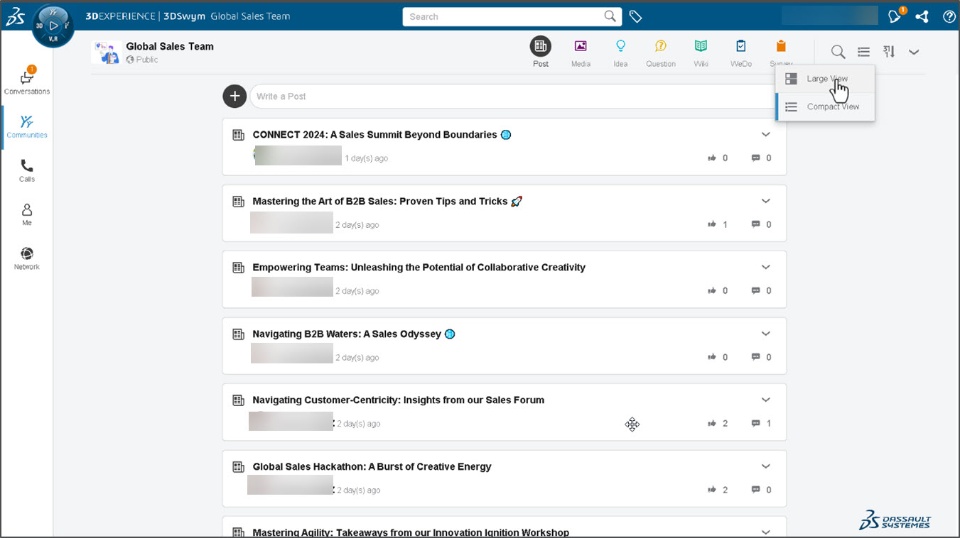Expand the CONNECT 2024 post chevron
This screenshot has width=960, height=538.
click(766, 135)
